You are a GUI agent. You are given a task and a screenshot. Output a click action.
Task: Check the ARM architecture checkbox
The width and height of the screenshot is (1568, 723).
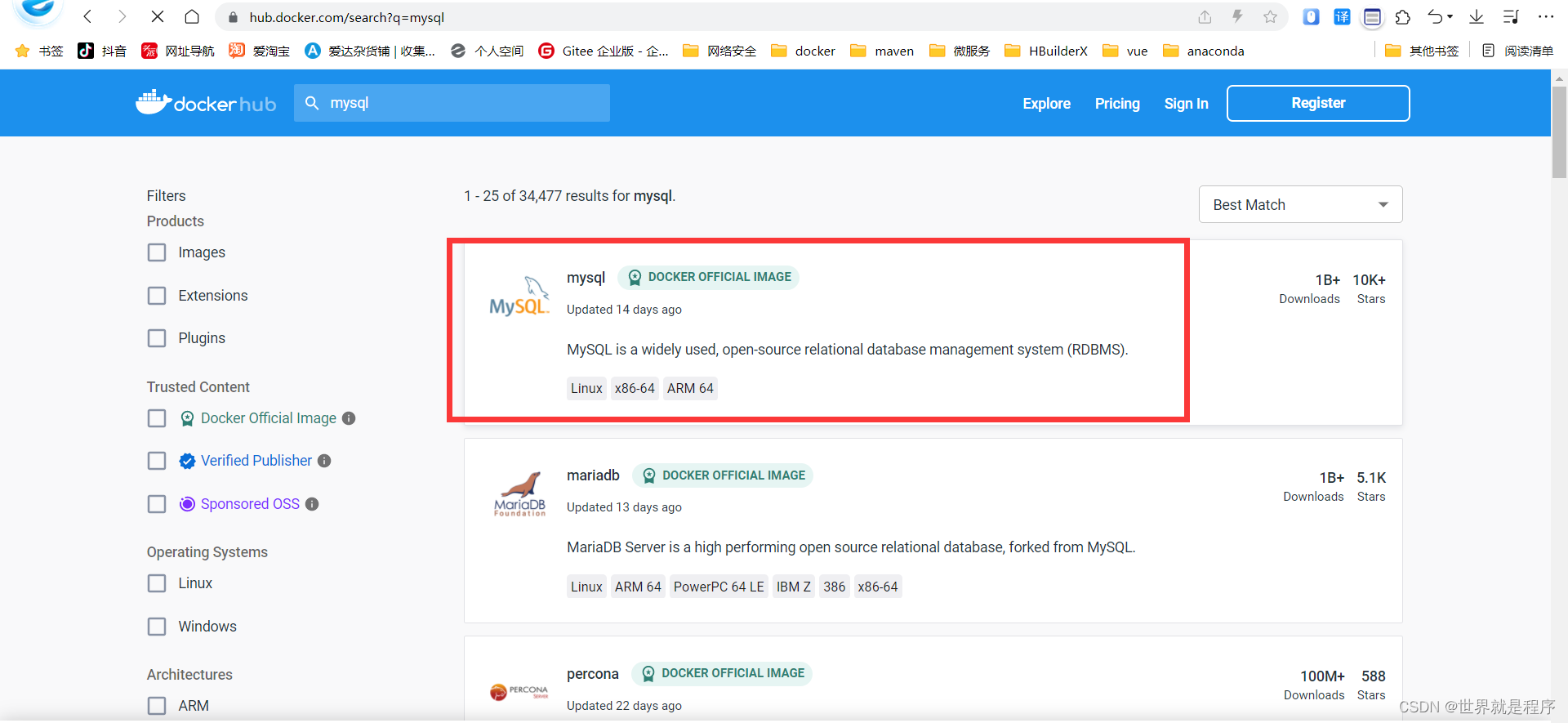click(x=157, y=706)
